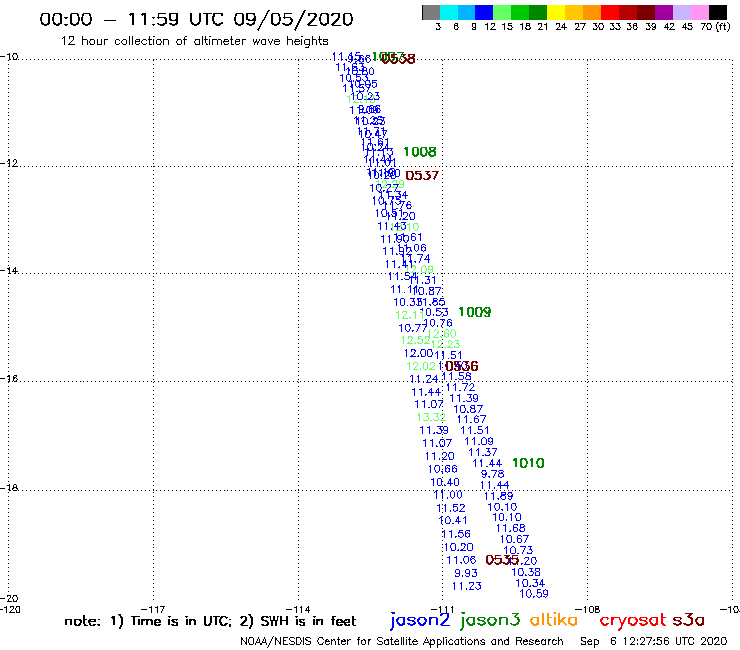Click the -18 latitude axis label

coord(9,488)
